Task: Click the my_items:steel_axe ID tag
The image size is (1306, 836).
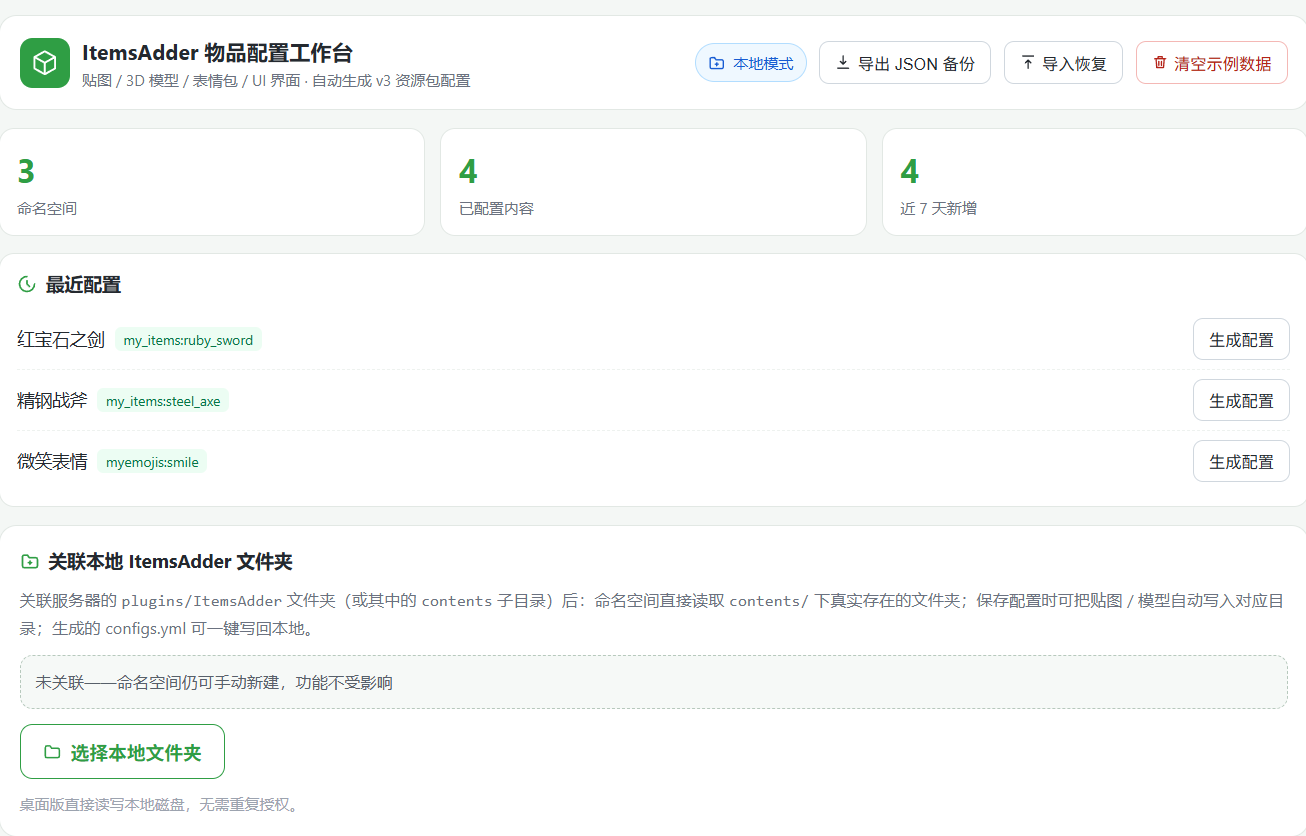Action: [163, 401]
